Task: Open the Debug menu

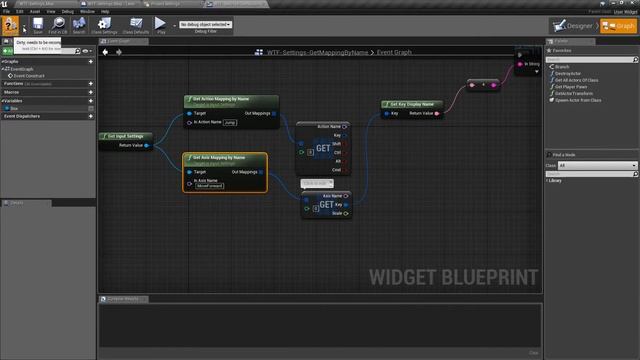Action: tap(68, 11)
